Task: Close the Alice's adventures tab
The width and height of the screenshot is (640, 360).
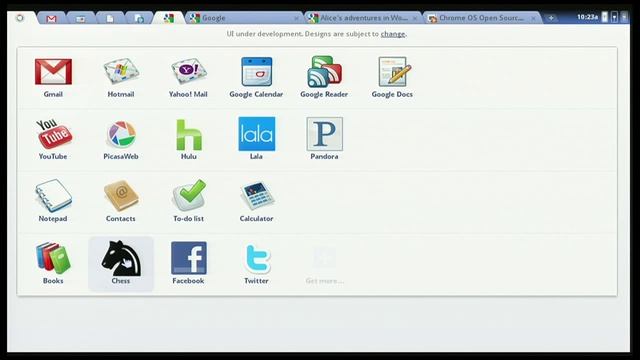Action: [415, 18]
